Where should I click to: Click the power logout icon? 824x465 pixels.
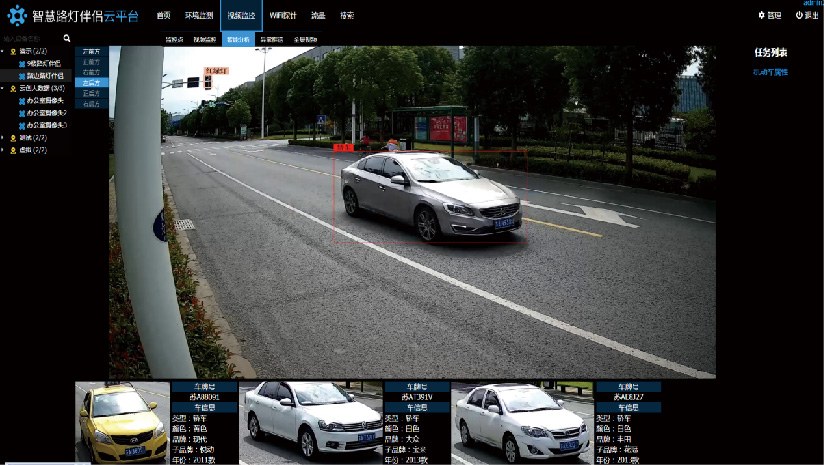[799, 15]
